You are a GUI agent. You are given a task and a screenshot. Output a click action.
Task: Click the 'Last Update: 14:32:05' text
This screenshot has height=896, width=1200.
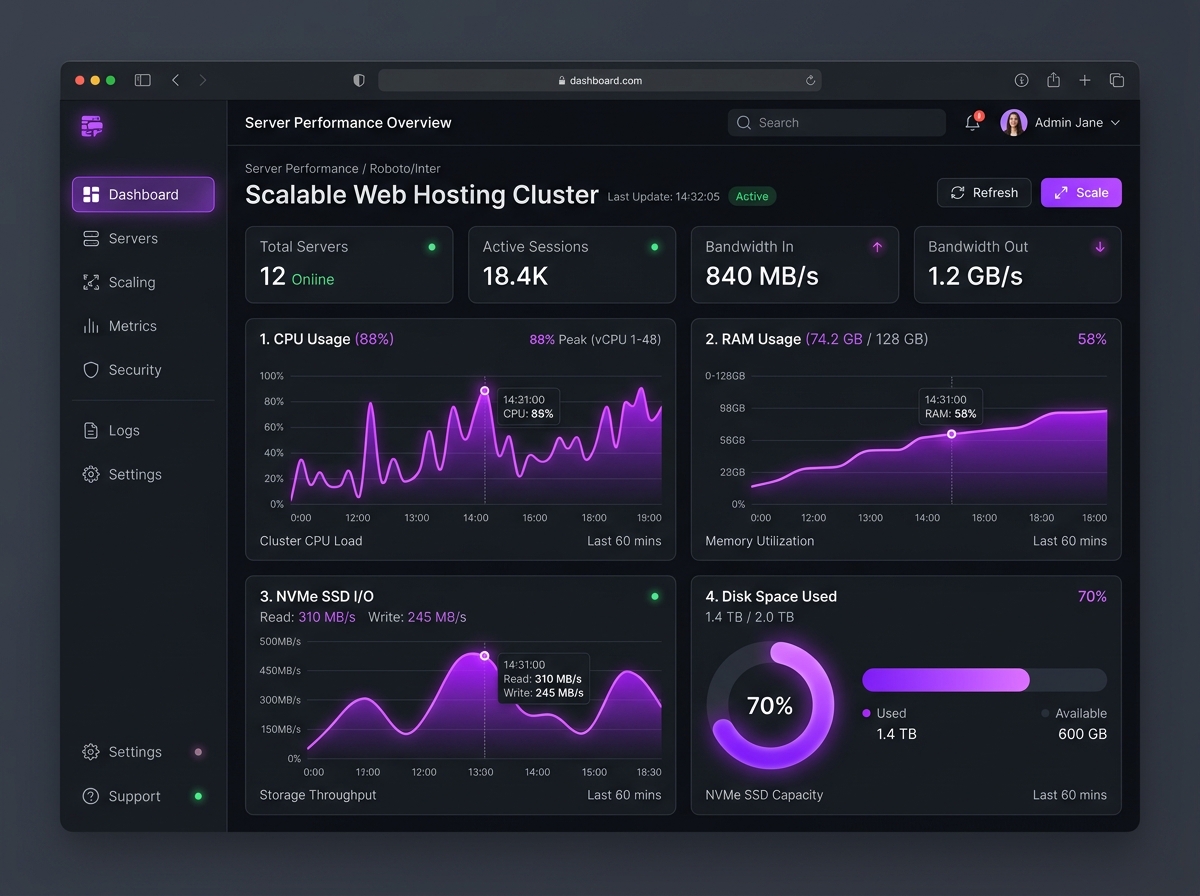664,197
